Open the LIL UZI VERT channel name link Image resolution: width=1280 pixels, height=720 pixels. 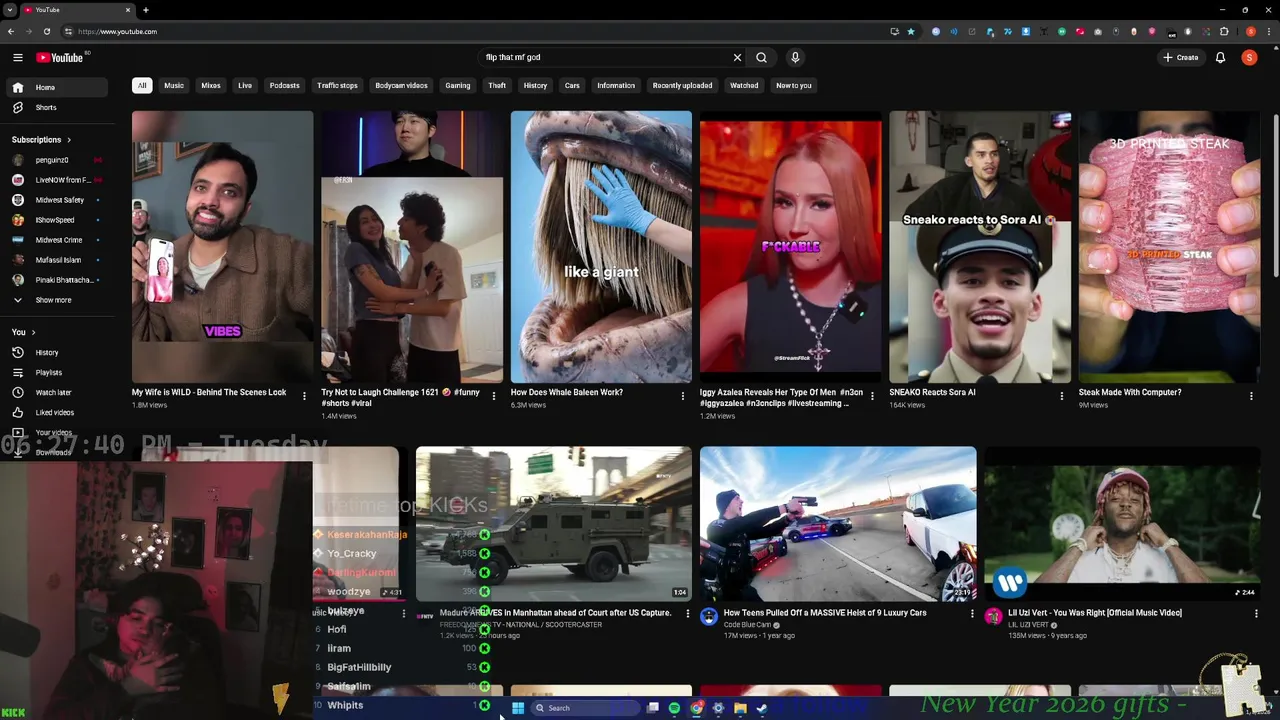click(x=1028, y=625)
